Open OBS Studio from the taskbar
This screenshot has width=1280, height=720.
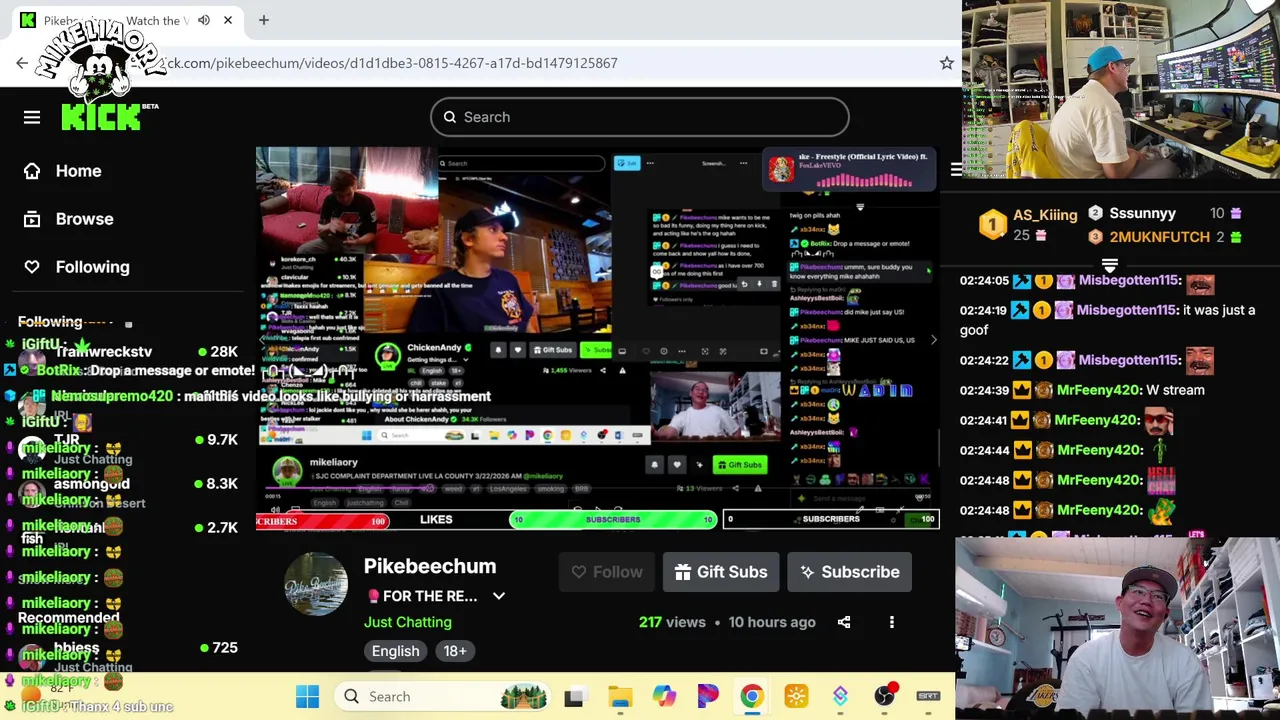click(x=884, y=696)
